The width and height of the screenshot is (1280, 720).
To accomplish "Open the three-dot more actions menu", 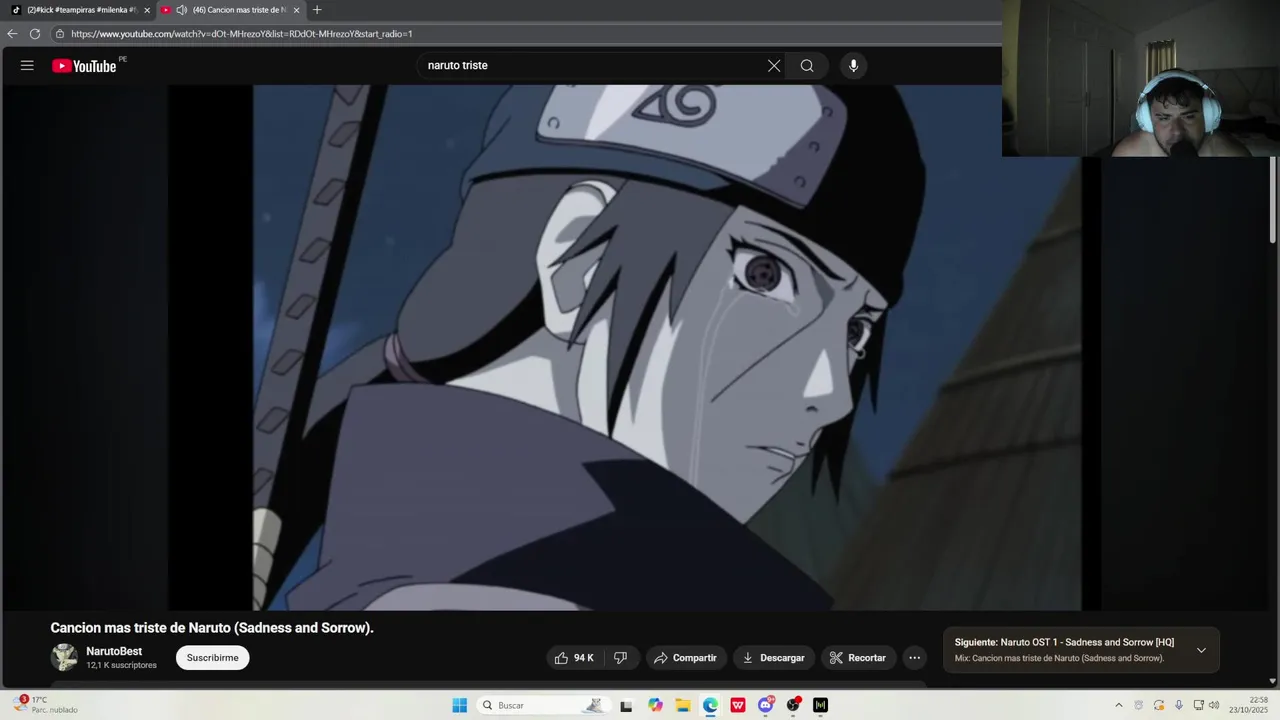I will (914, 658).
